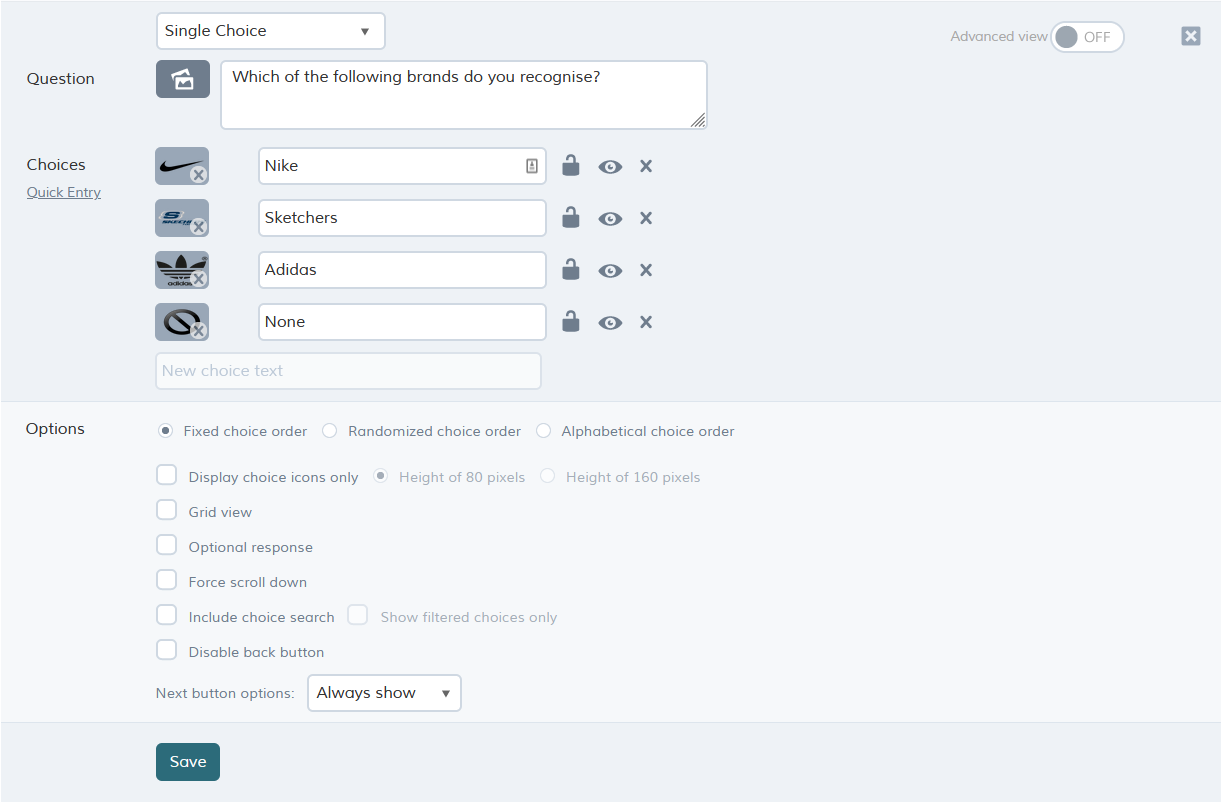Click the Sketchers choice text field
This screenshot has width=1223, height=806.
coord(403,218)
